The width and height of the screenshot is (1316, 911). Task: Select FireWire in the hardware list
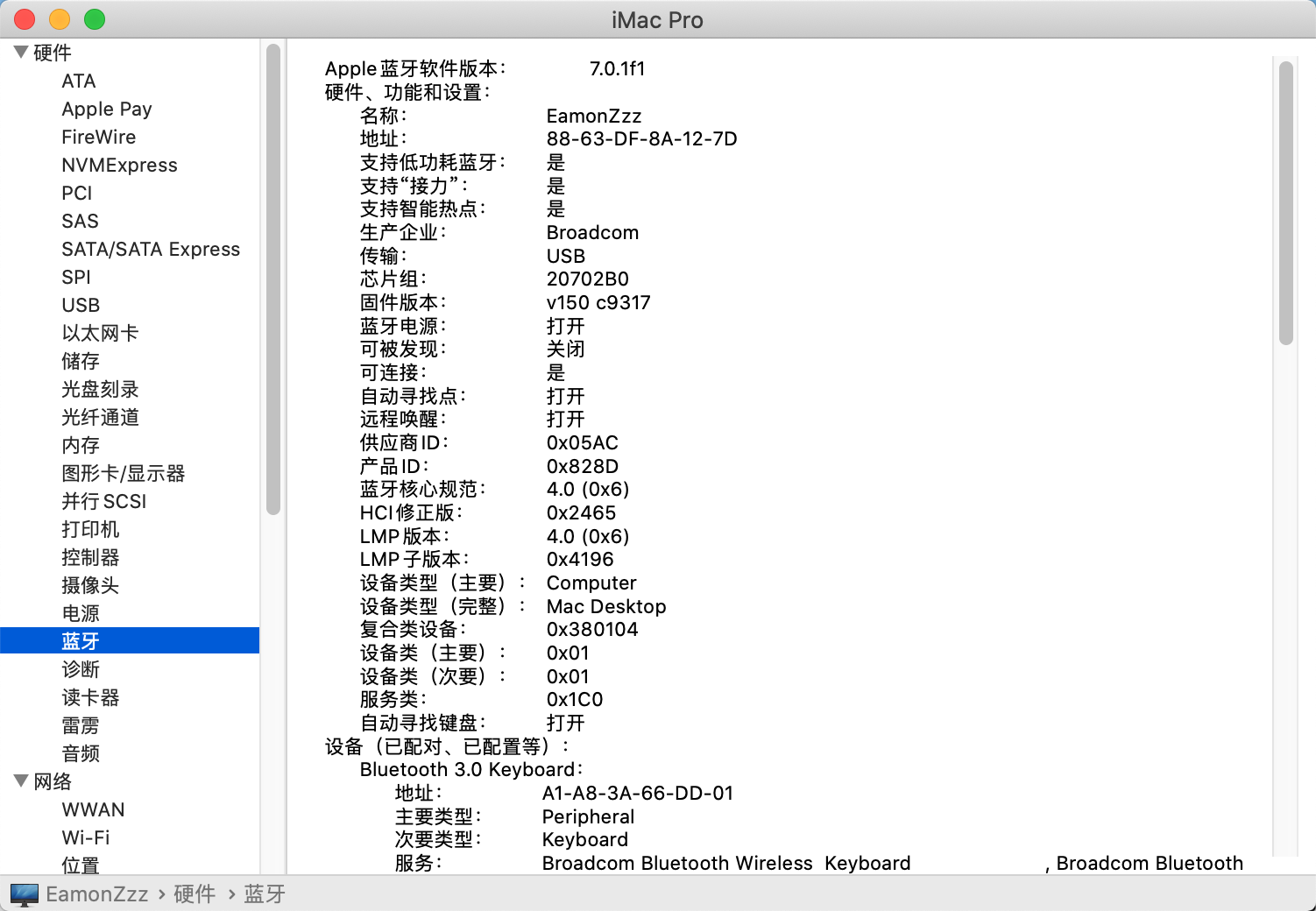(99, 137)
